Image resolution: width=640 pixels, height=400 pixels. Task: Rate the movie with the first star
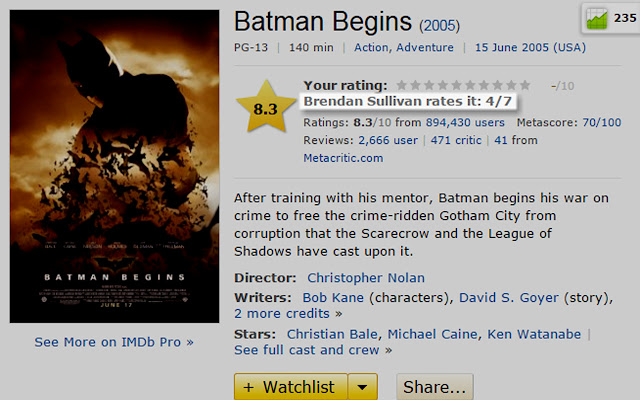tap(402, 85)
